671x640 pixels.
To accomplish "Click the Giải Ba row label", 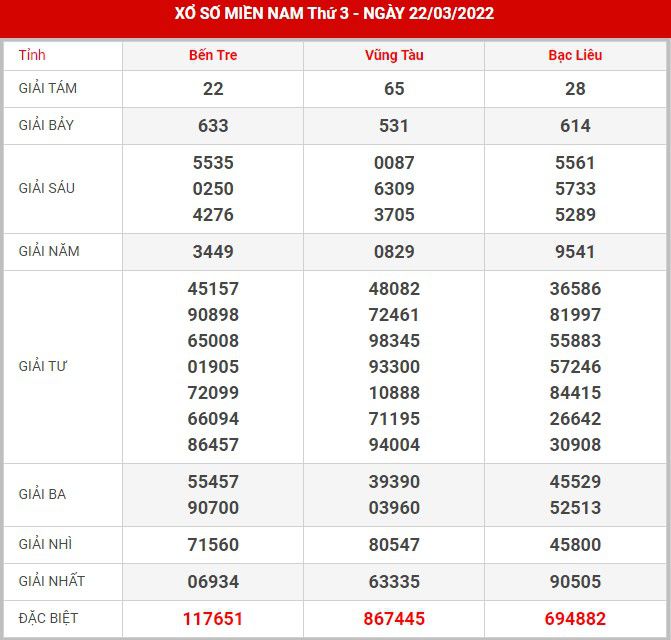I will [42, 494].
